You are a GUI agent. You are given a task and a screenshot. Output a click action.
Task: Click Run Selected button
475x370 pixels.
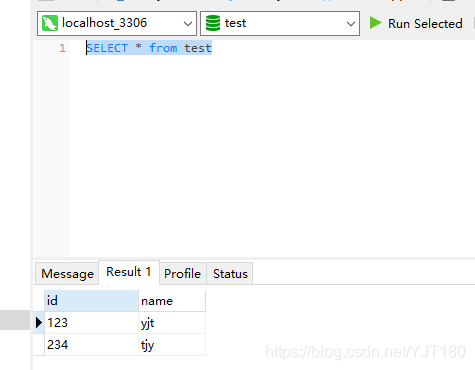pos(416,23)
